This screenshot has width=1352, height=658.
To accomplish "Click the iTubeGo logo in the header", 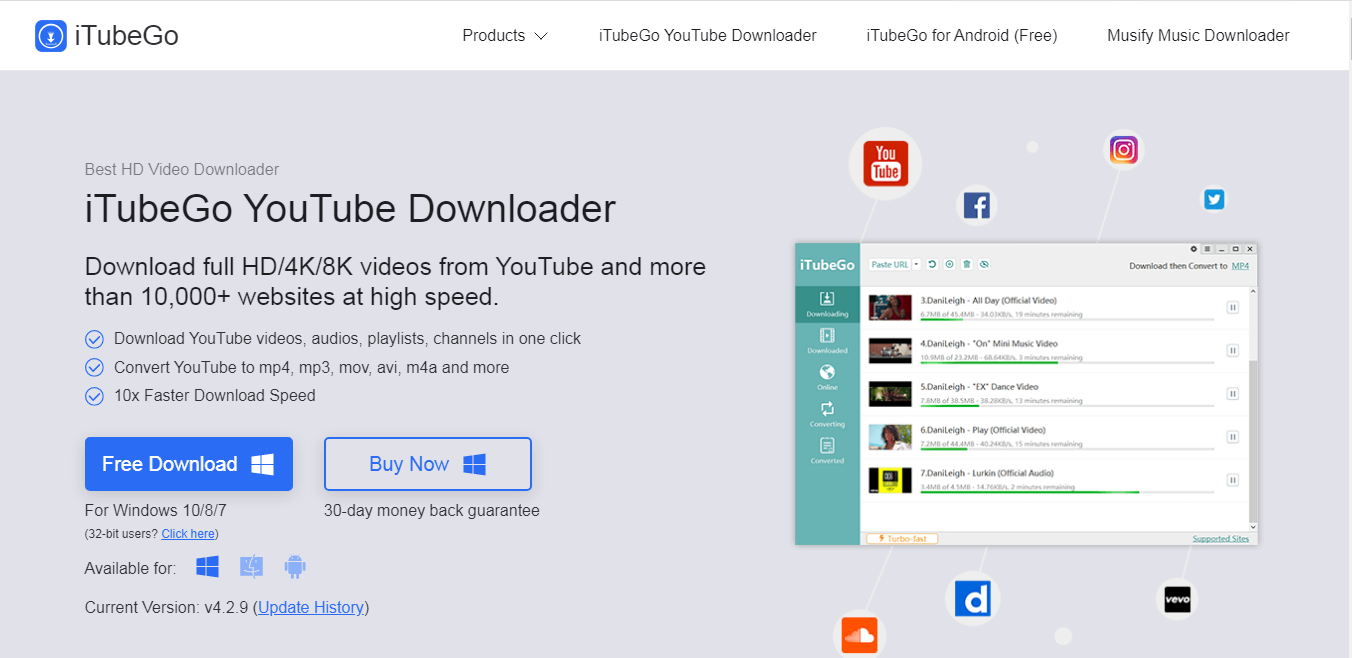I will 107,36.
